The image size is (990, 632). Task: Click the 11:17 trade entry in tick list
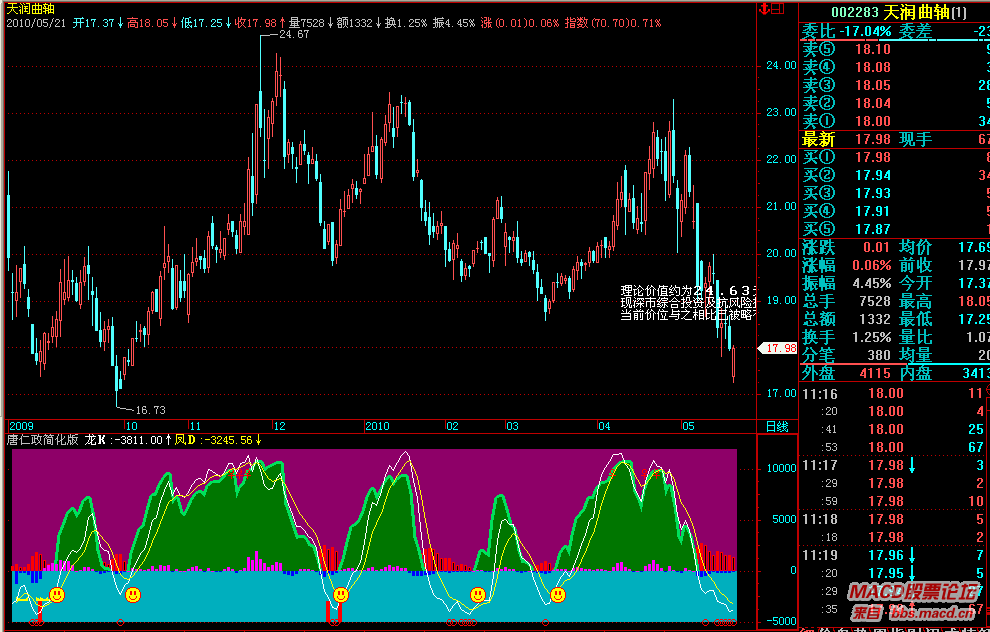pos(818,465)
